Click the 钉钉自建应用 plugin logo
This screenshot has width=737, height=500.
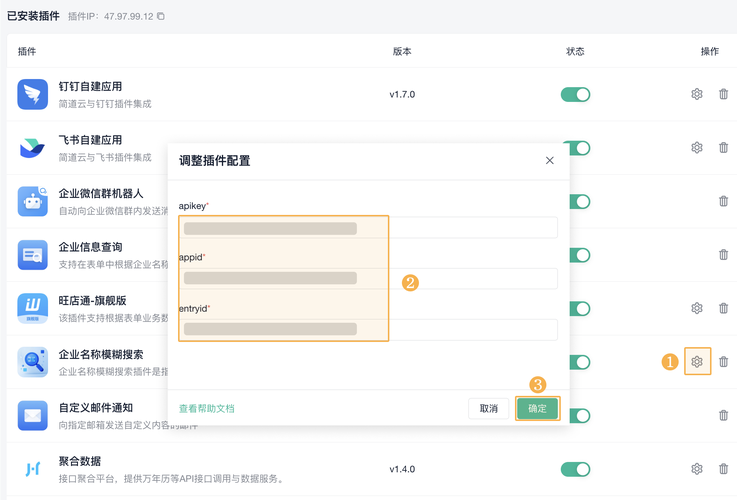coord(33,94)
